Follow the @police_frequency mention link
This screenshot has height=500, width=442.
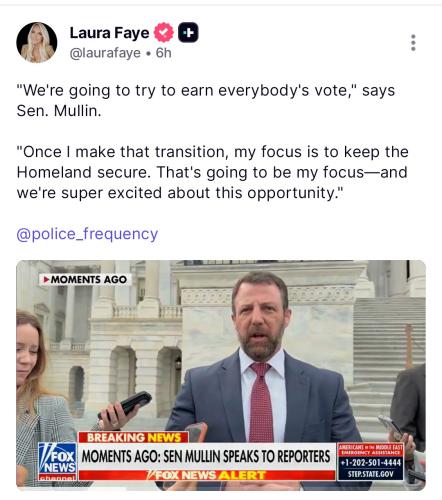pos(87,234)
